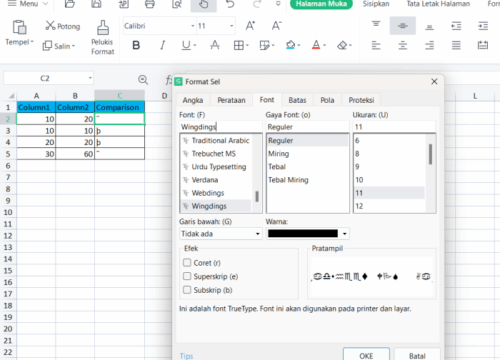Click the Fill Color bucket icon
Screen dimensions: 500x360
click(x=290, y=45)
